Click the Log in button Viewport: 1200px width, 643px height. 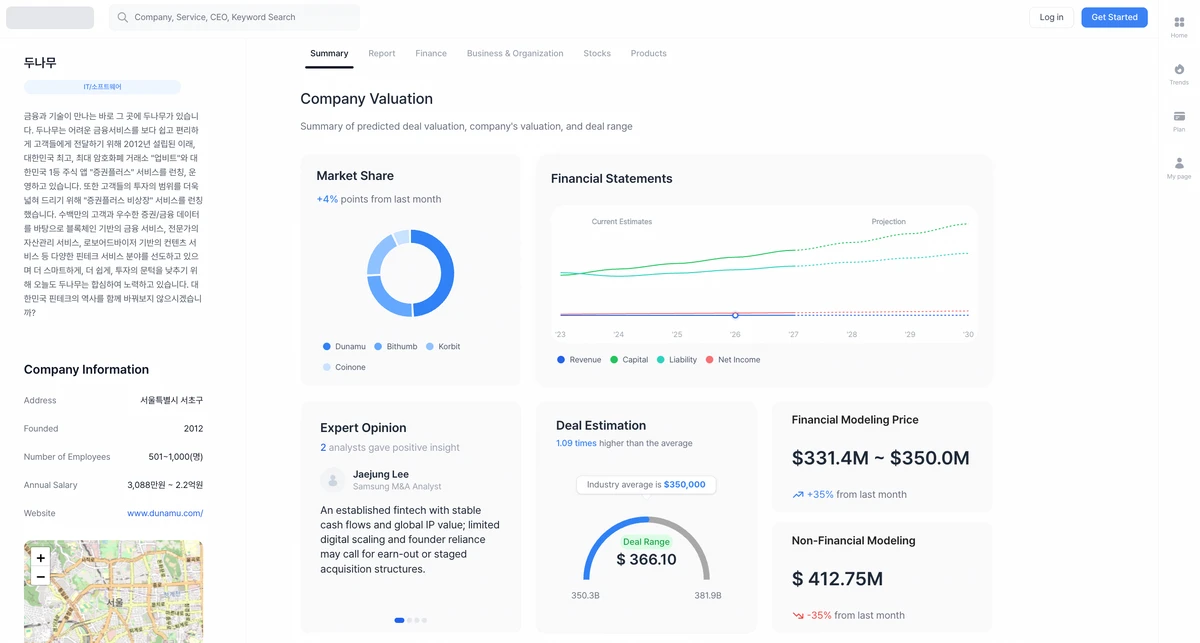coord(1051,17)
